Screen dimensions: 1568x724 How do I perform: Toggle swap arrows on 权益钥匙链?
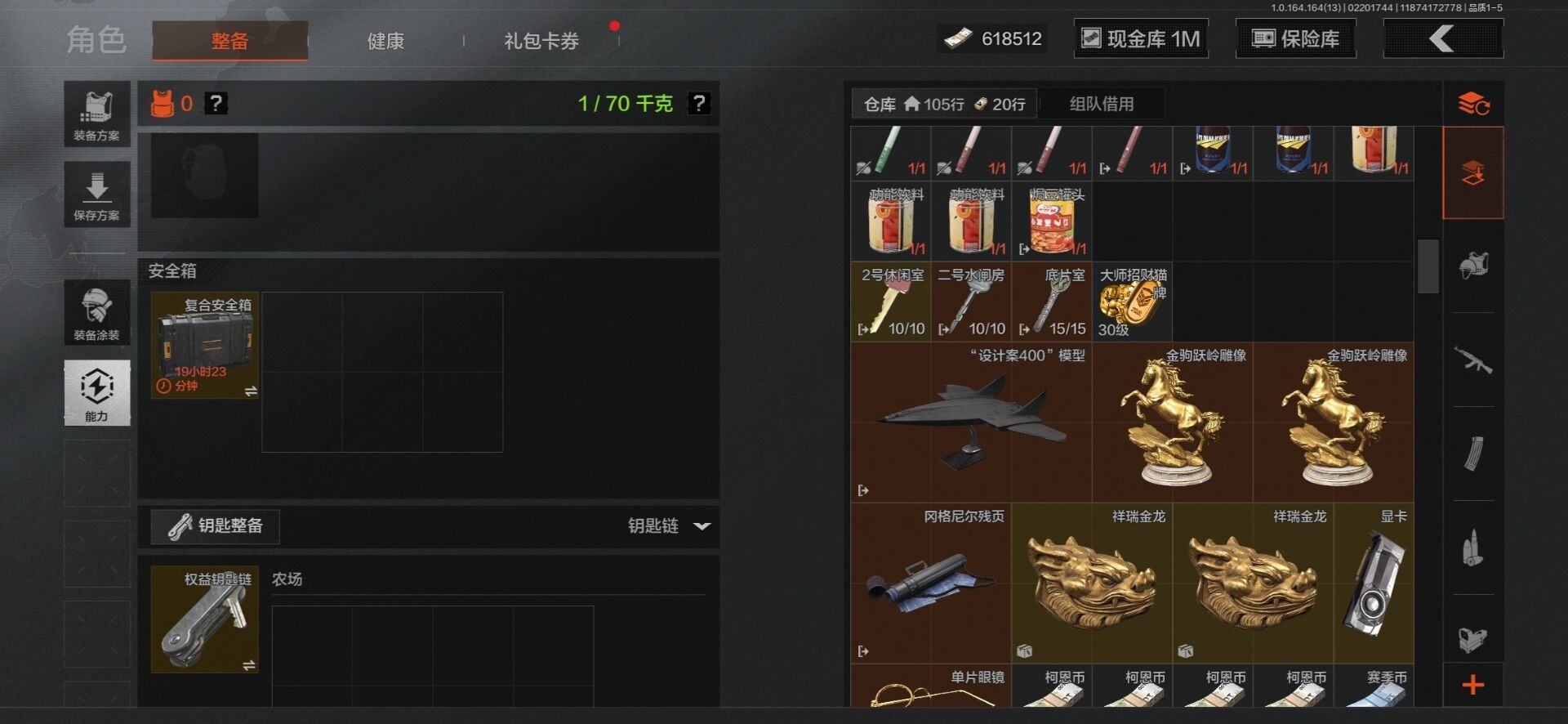(x=249, y=665)
